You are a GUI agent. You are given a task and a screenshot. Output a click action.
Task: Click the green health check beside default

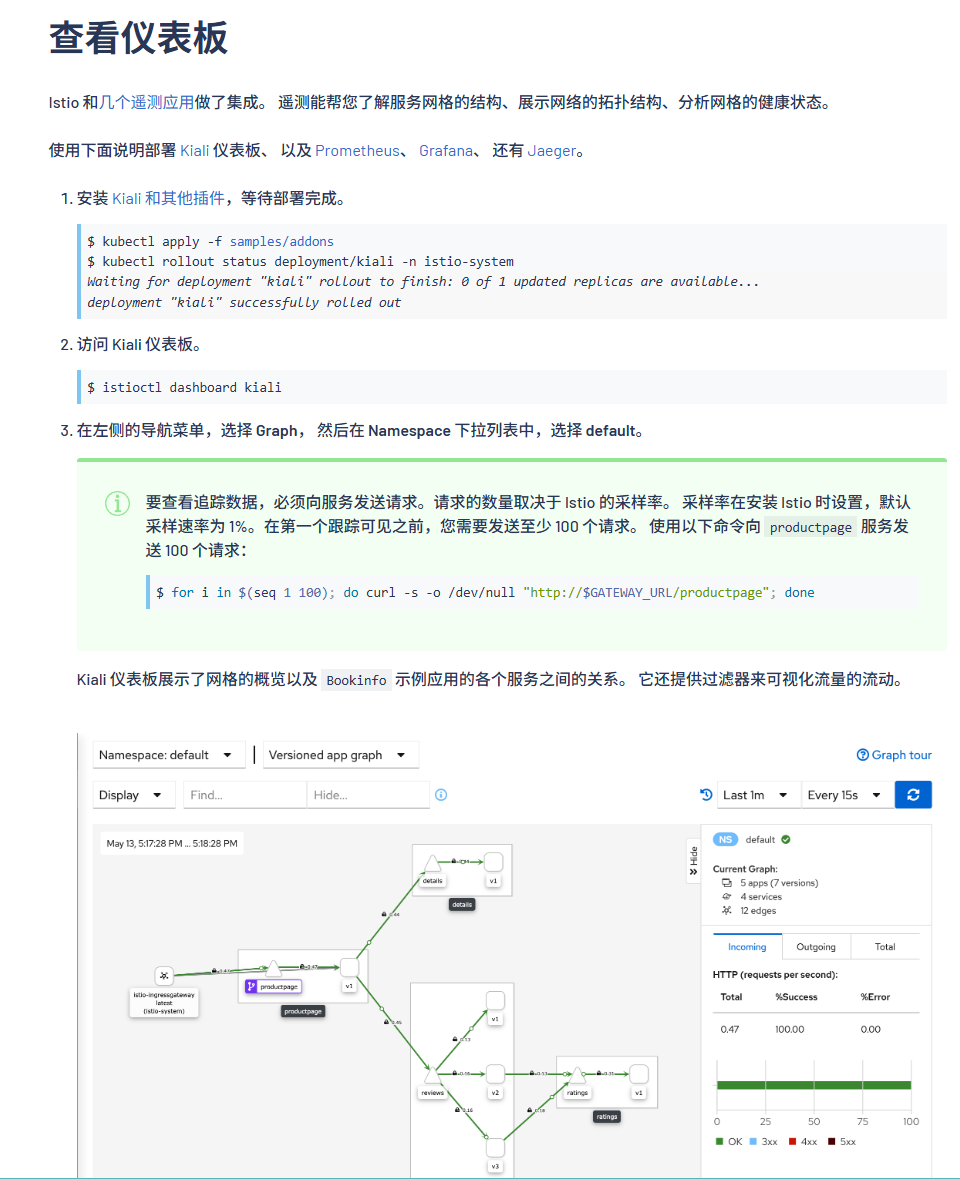click(x=786, y=839)
